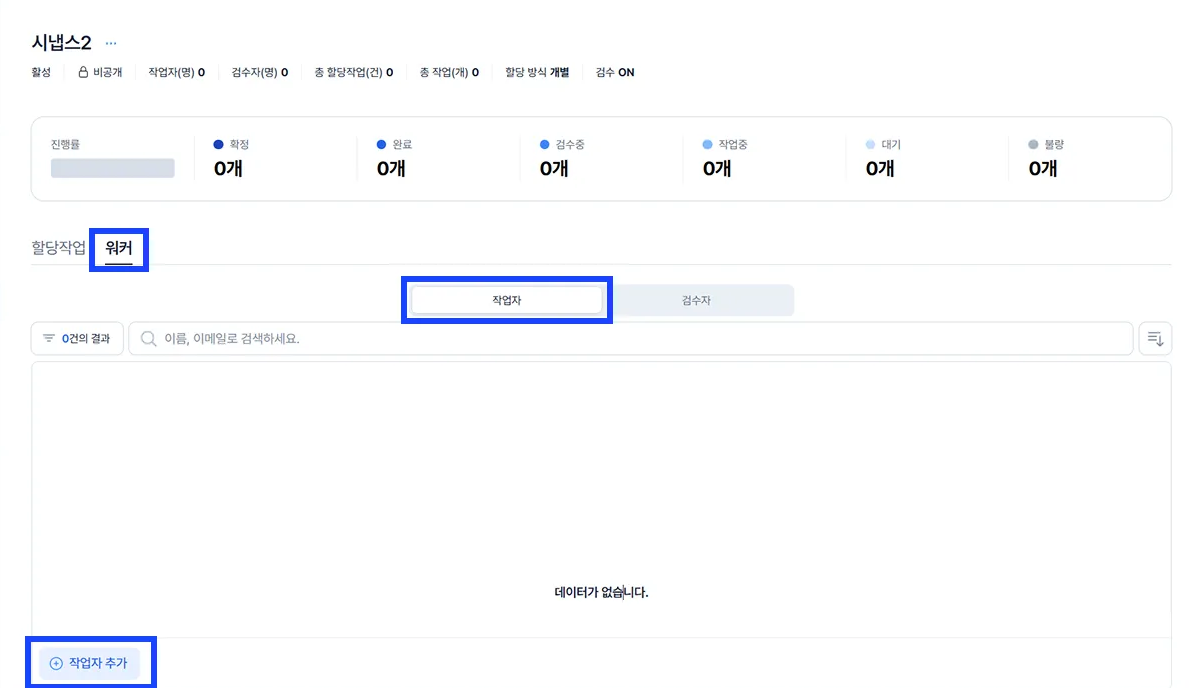Click the 작업자(명) 0 stat

click(176, 72)
